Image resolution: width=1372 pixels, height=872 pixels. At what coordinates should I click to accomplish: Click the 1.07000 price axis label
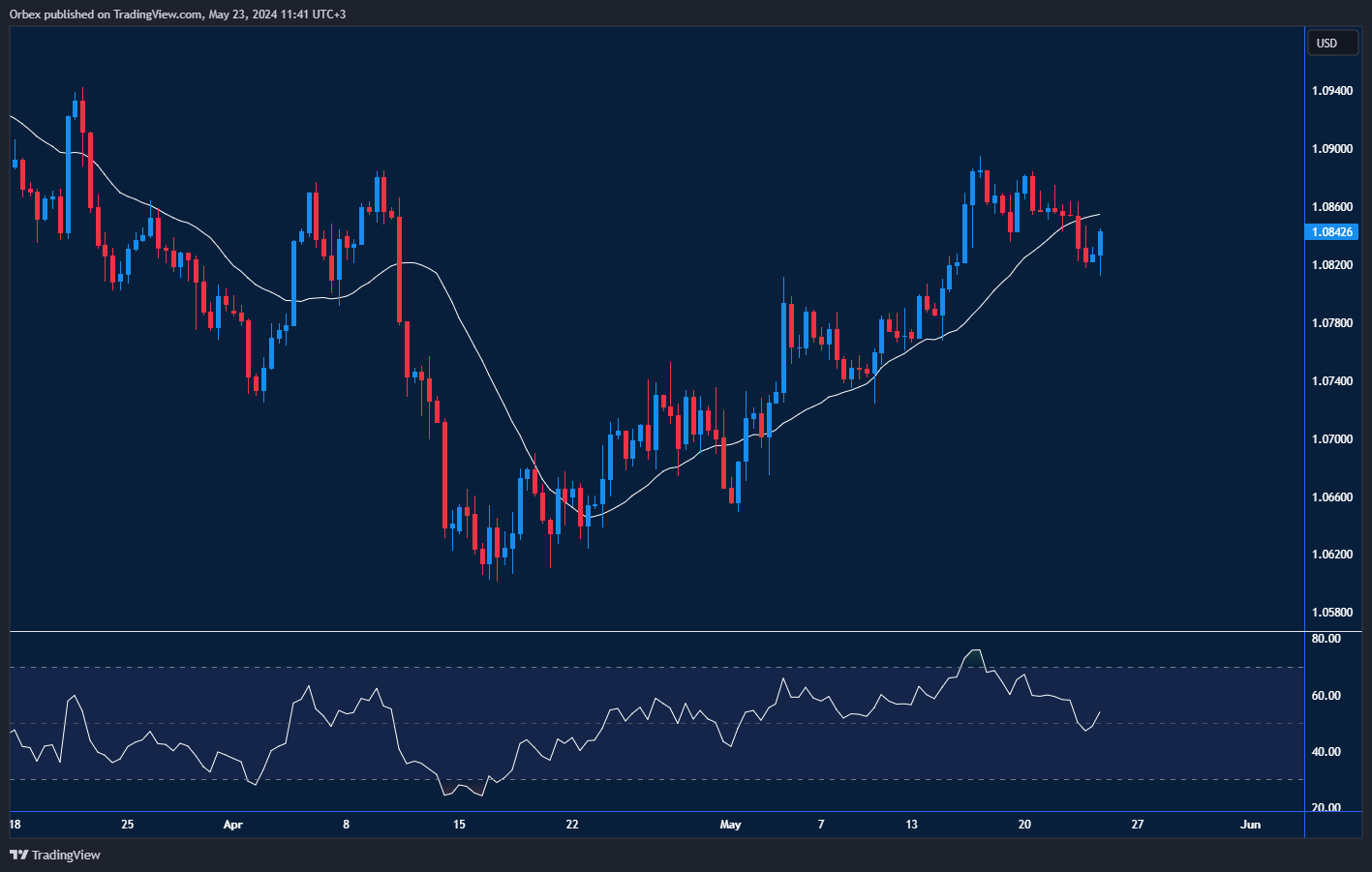[1332, 439]
